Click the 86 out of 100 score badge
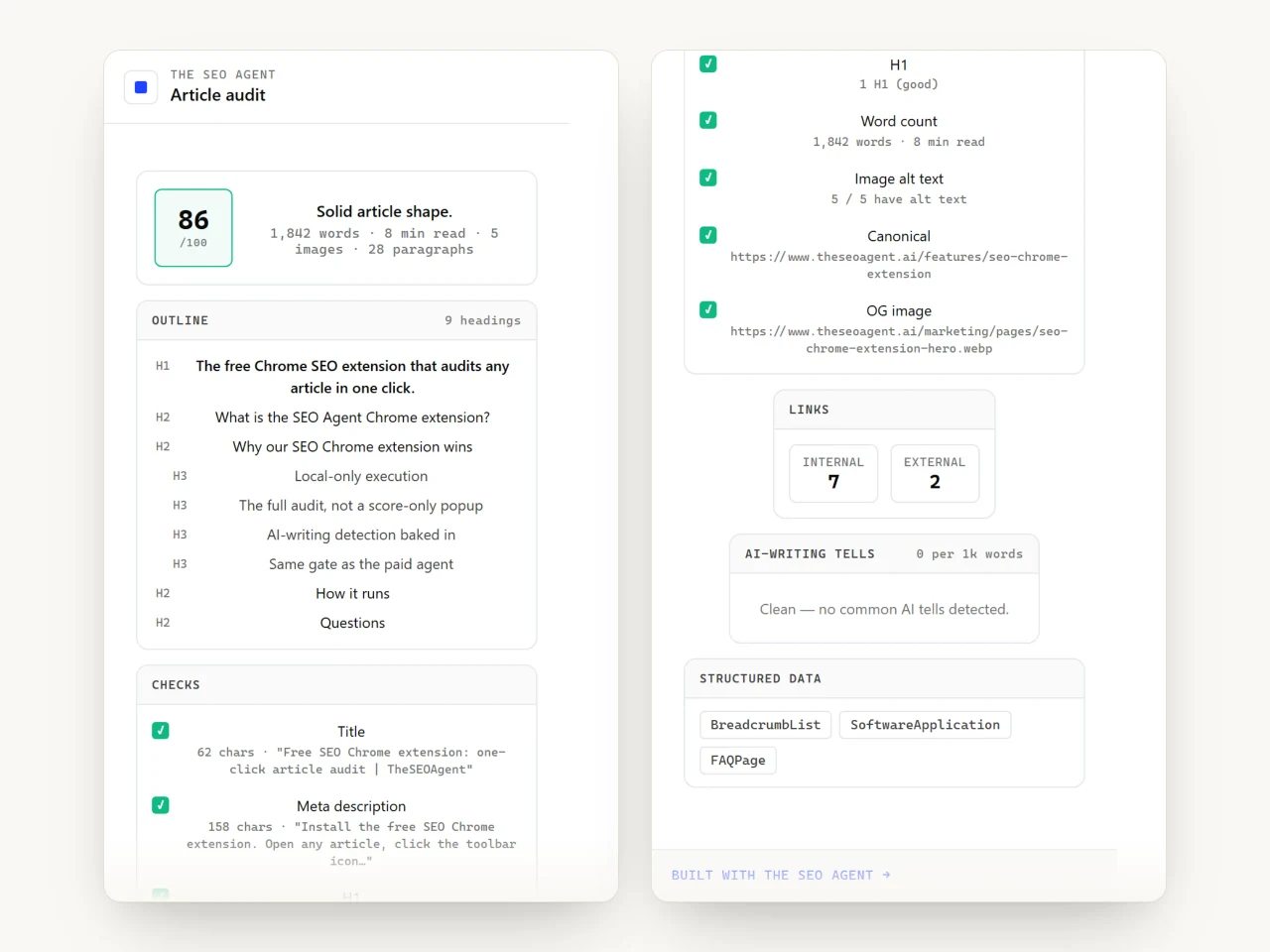Viewport: 1270px width, 952px height. (193, 228)
